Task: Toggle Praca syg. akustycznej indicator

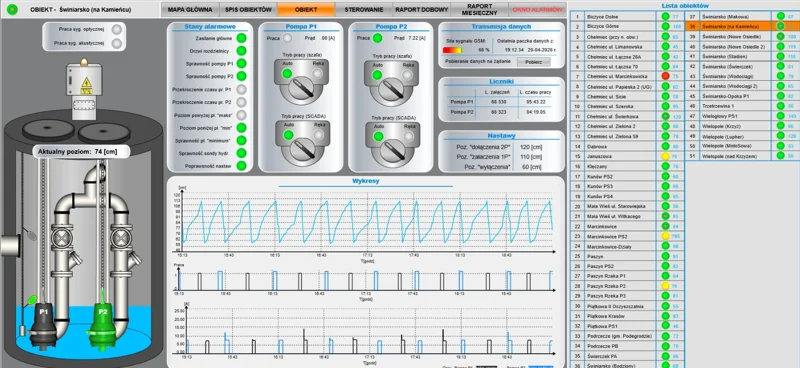Action: (x=117, y=43)
